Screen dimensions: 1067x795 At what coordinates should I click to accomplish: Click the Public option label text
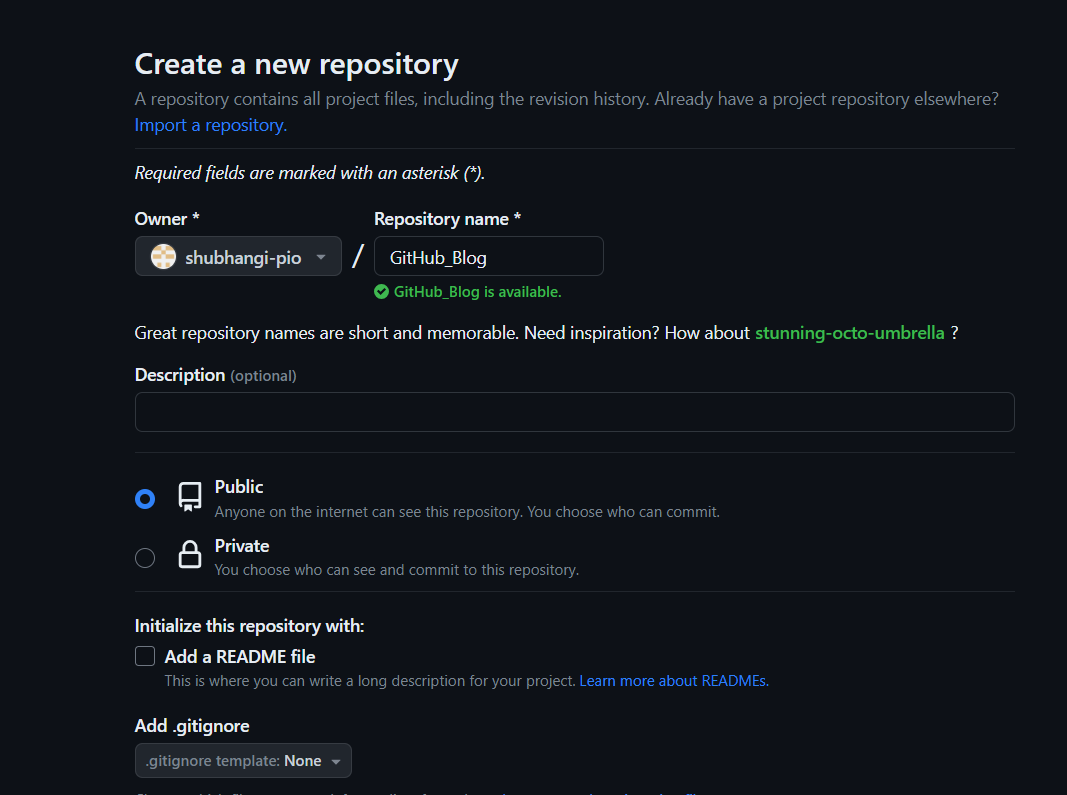point(239,487)
